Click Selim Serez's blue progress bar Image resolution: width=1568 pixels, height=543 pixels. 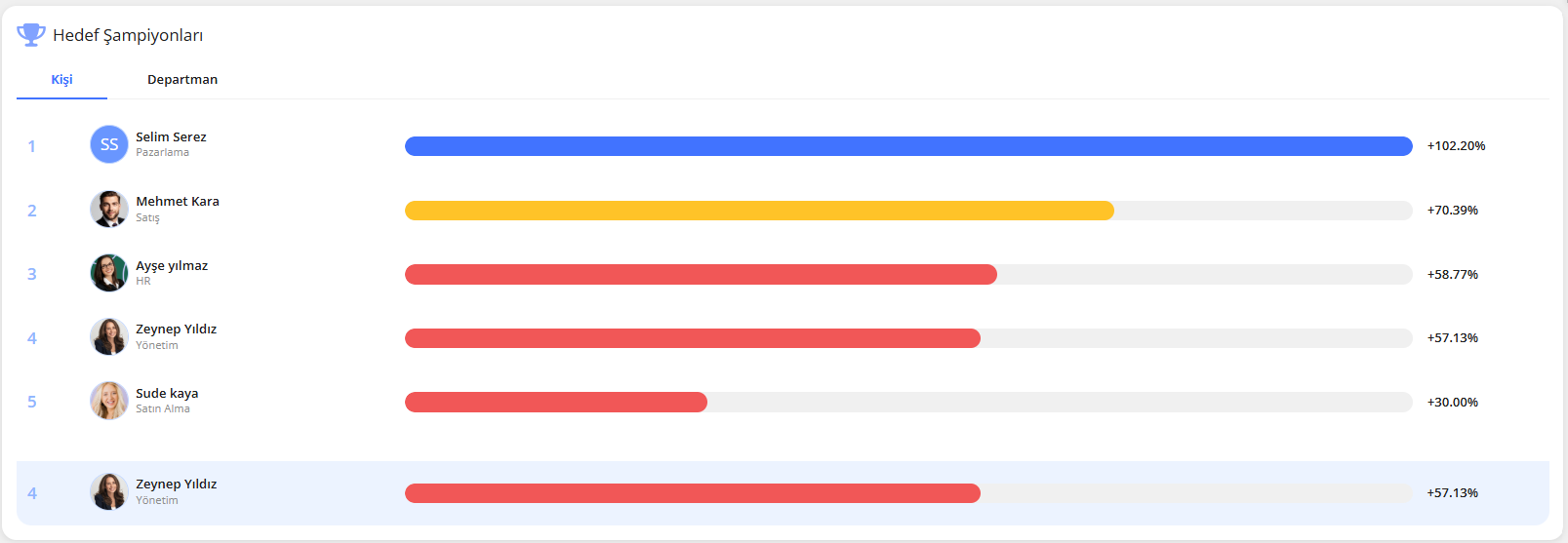907,146
